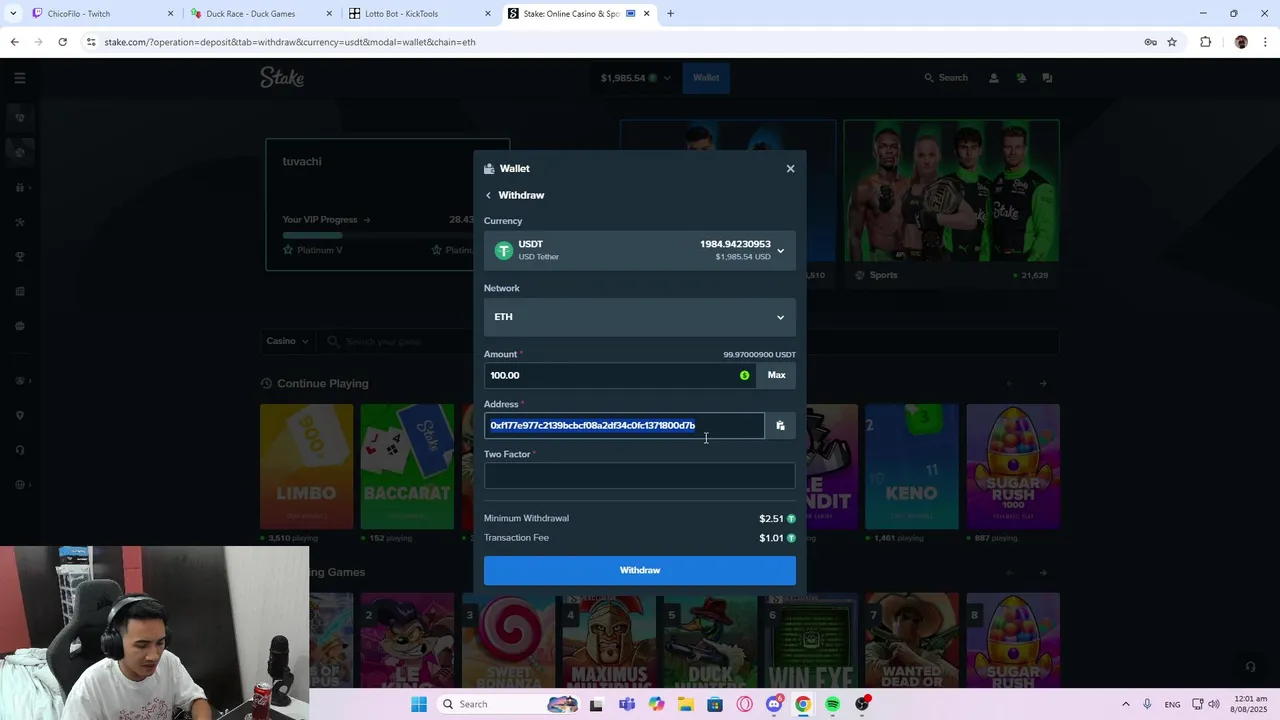This screenshot has height=720, width=1280.
Task: Click the Address input field
Action: click(x=624, y=425)
